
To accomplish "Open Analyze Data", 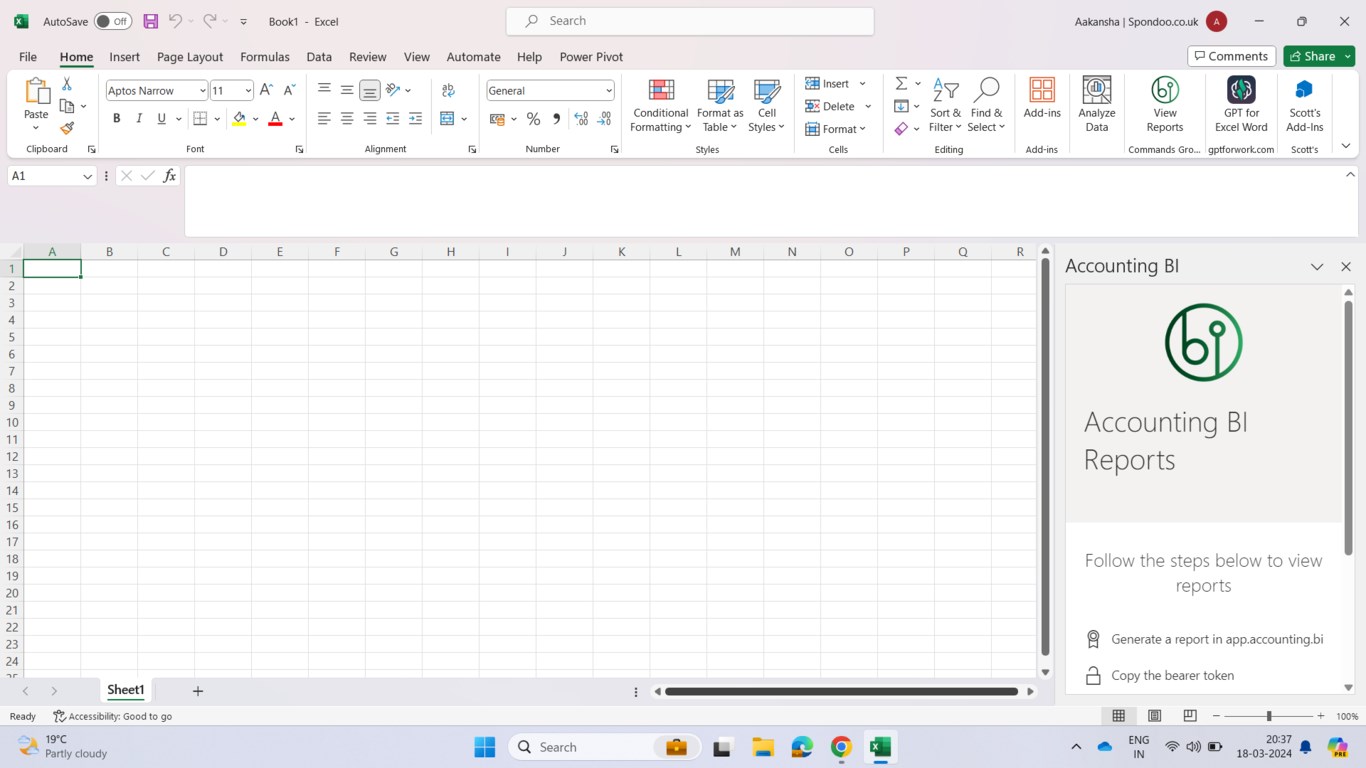I will tap(1097, 105).
